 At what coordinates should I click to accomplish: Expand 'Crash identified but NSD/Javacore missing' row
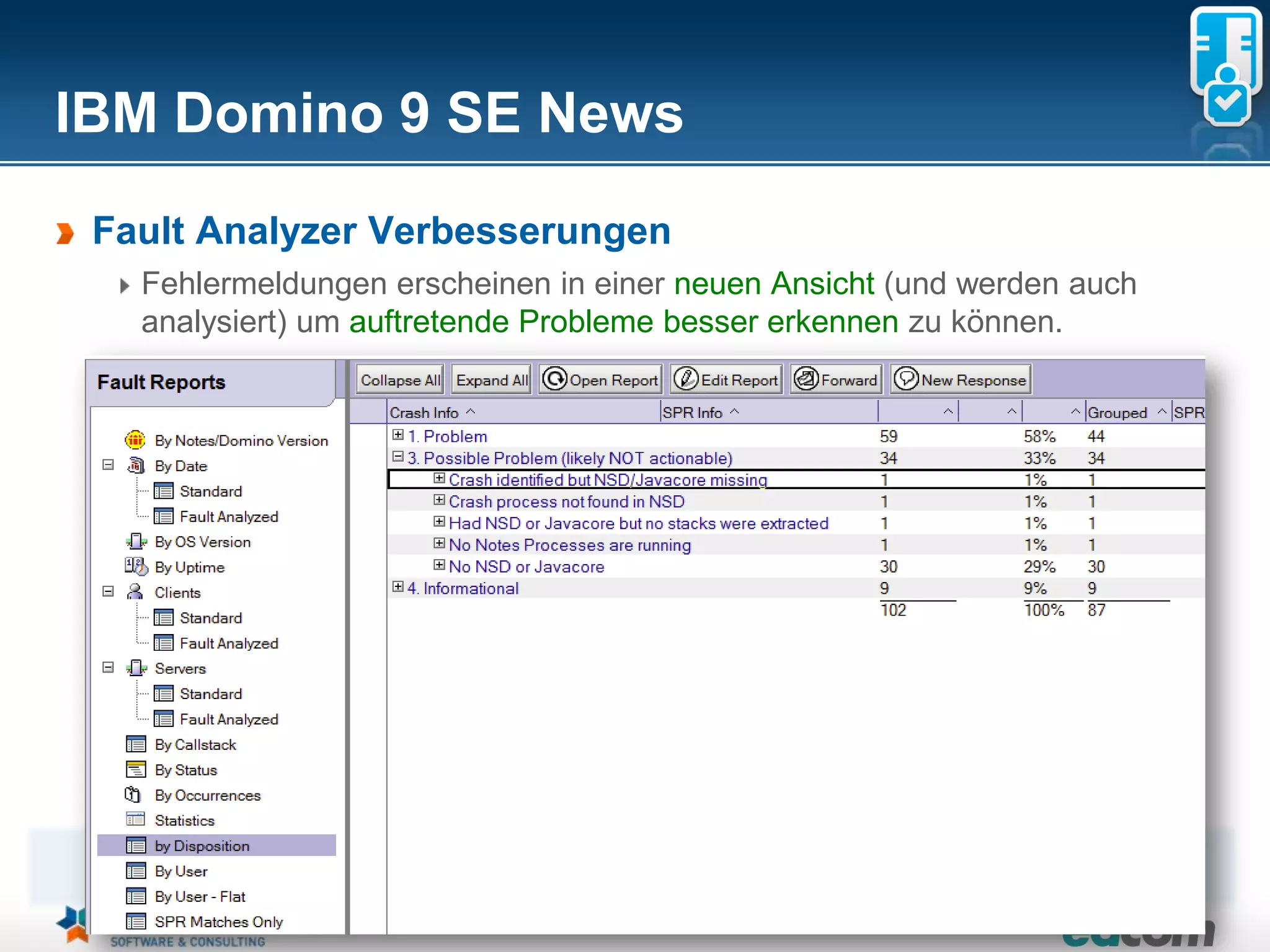pyautogui.click(x=439, y=478)
